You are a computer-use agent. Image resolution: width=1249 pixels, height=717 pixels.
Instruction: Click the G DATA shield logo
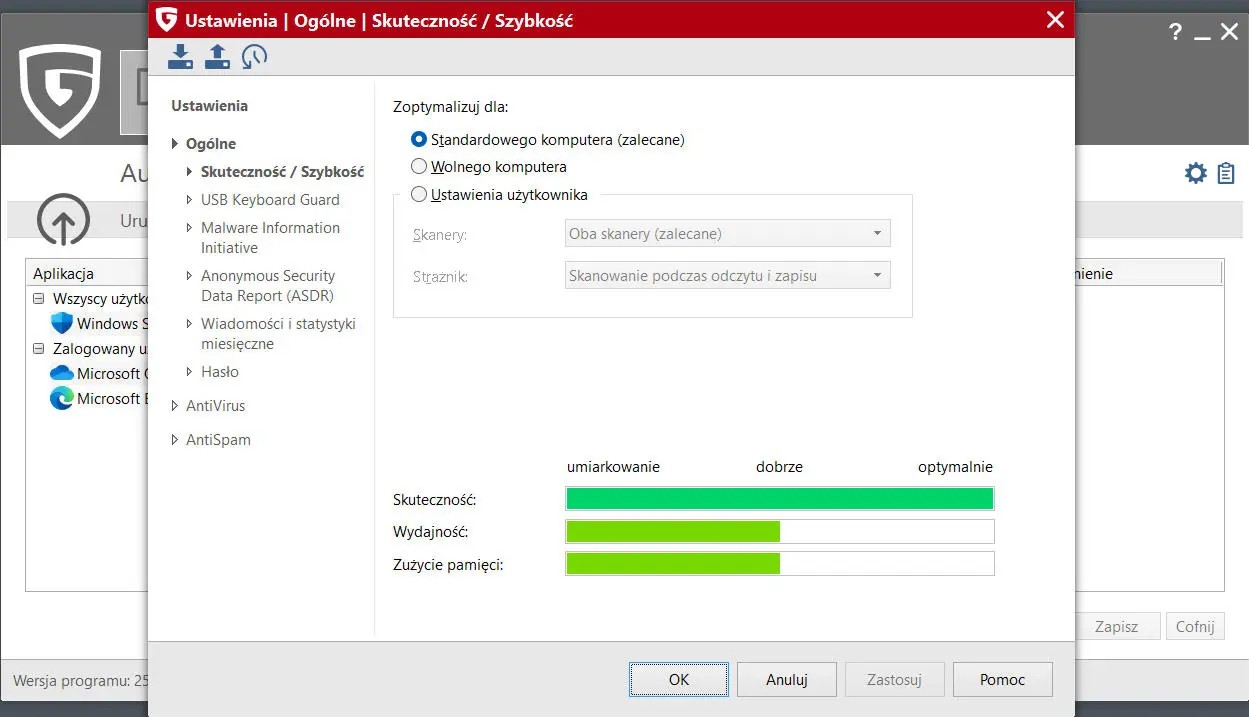[x=60, y=90]
